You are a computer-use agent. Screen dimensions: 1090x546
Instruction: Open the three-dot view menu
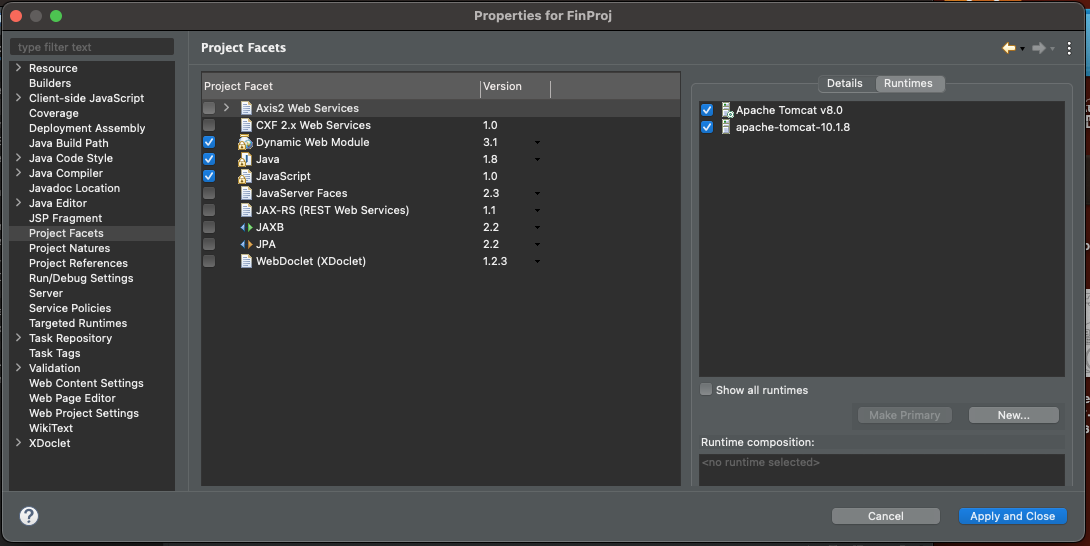click(x=1069, y=48)
